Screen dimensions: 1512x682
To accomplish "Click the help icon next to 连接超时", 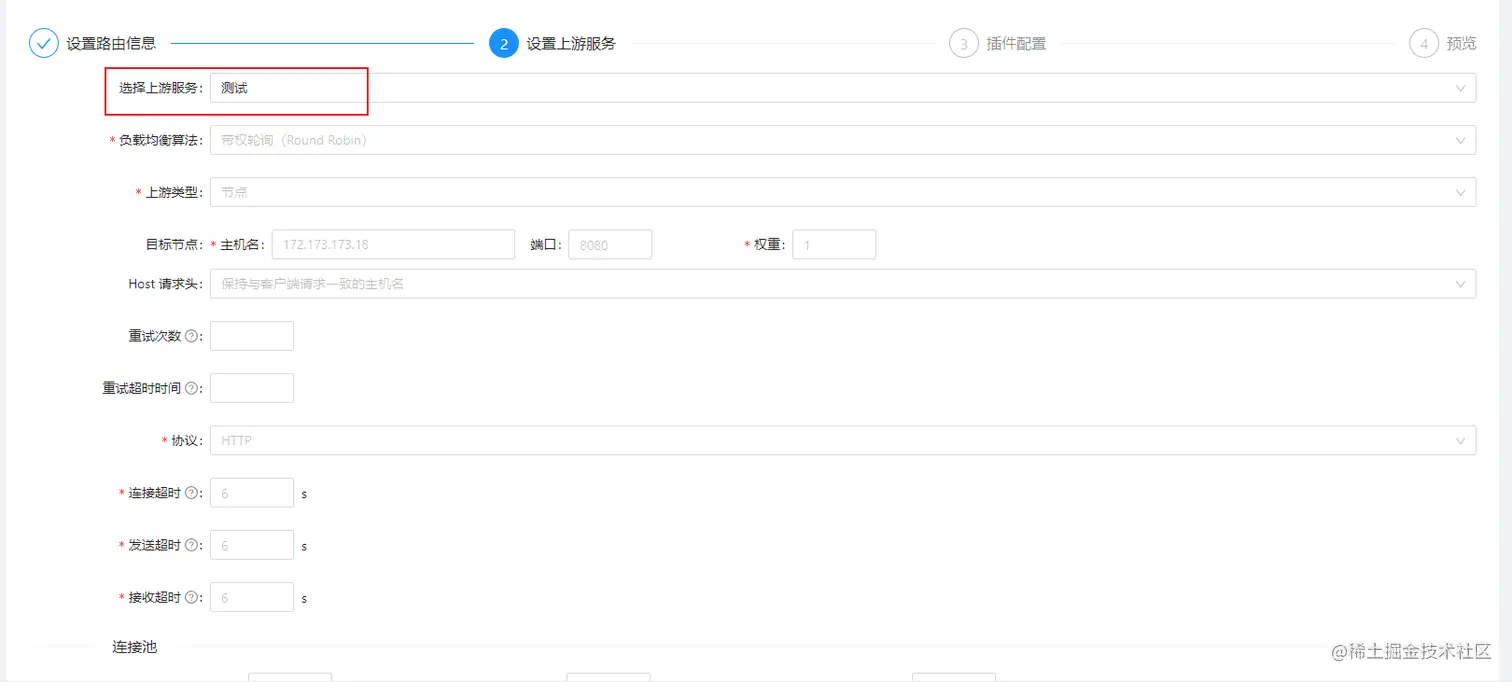I will (192, 493).
